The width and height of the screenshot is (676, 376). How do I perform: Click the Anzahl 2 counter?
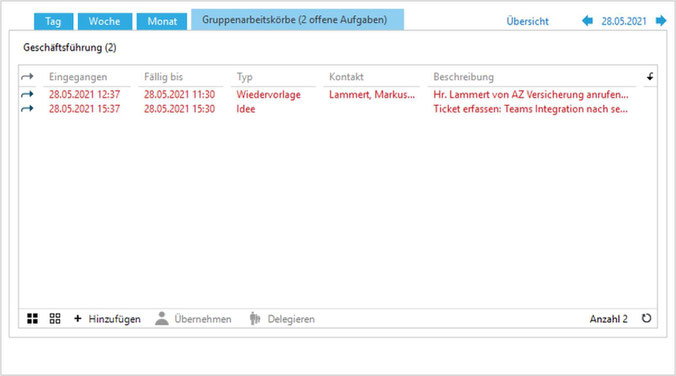tap(609, 319)
